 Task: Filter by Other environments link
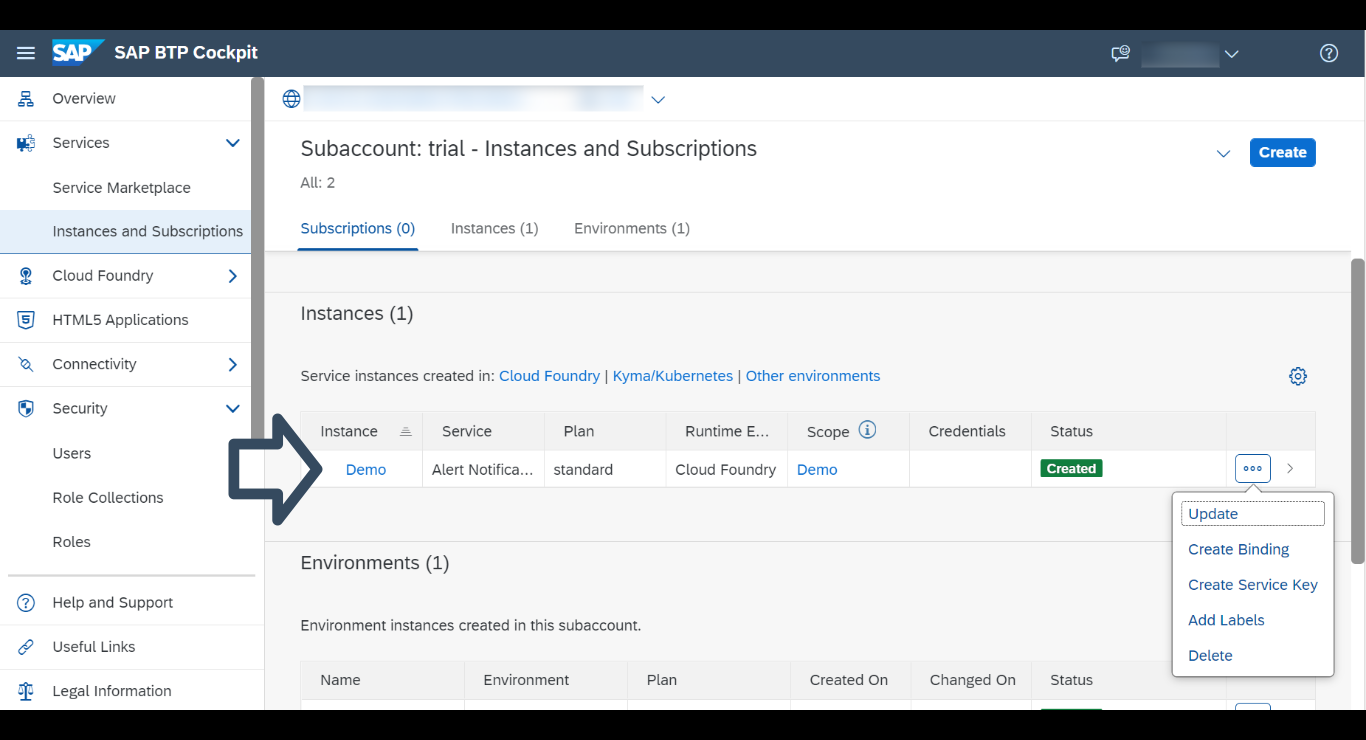813,376
